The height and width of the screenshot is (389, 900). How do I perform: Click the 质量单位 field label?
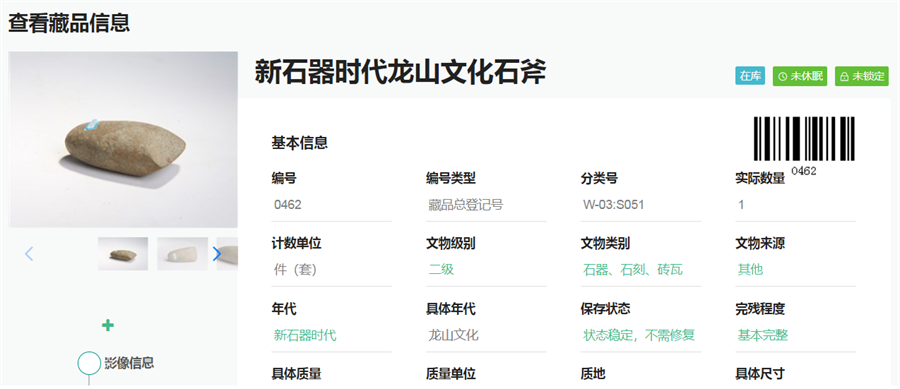point(451,374)
